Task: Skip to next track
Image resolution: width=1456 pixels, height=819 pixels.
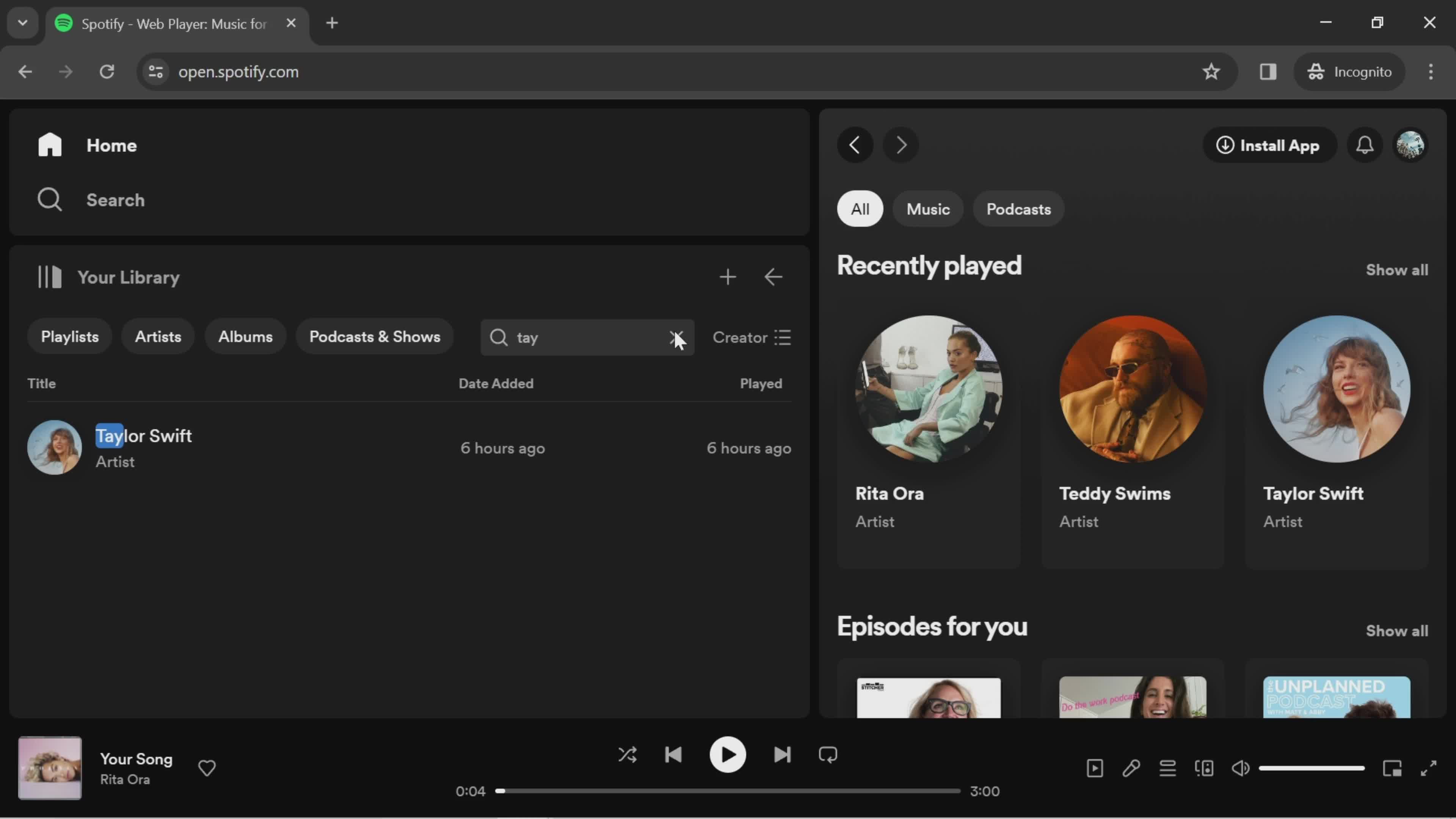Action: click(x=782, y=755)
